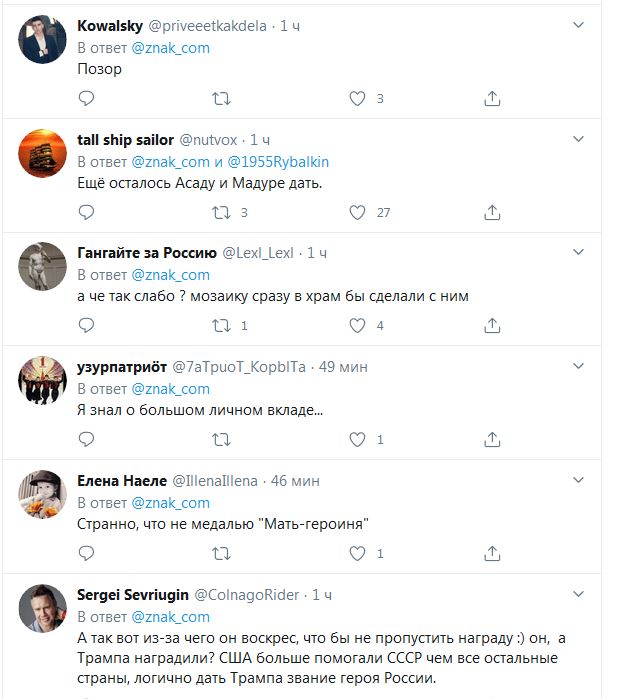Screen dimensions: 621x699
Task: Click узурпатриёт's "49 мин" timestamp
Action: [342, 367]
